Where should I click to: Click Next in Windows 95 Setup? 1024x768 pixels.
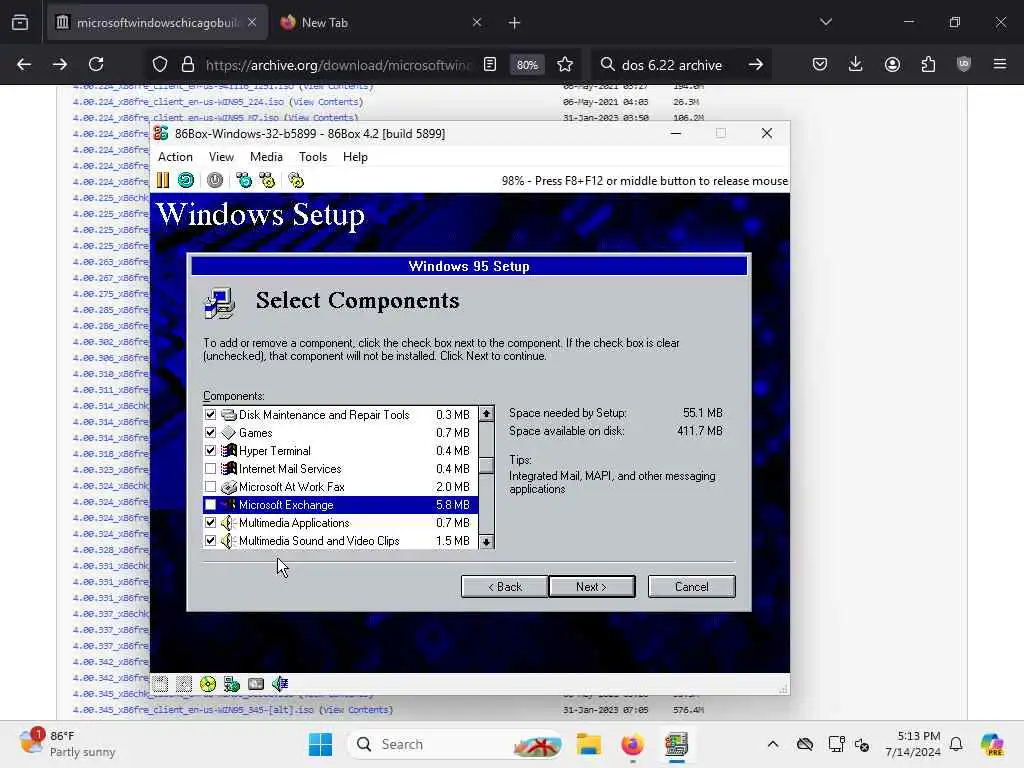(x=592, y=586)
